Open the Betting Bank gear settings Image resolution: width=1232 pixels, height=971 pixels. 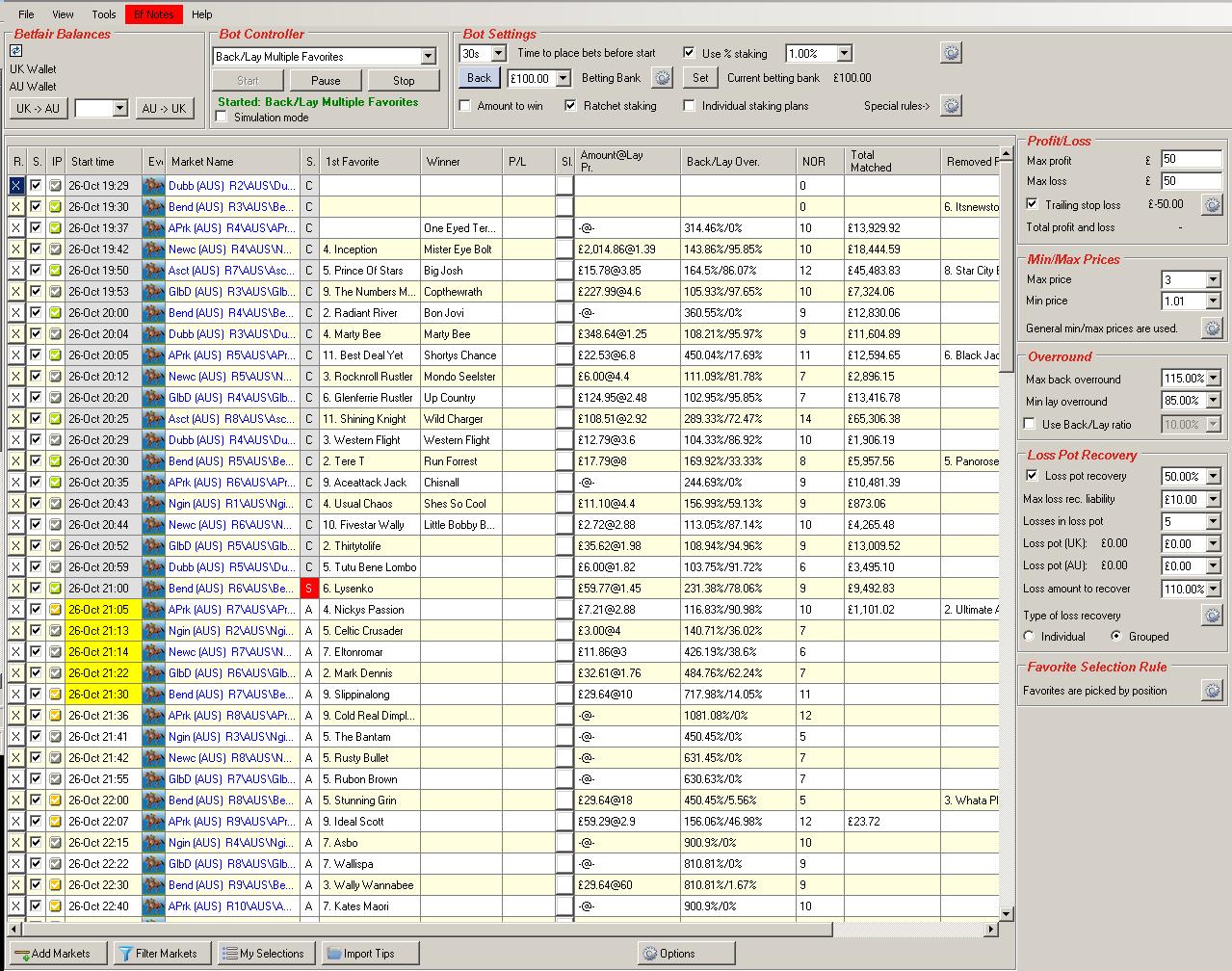coord(662,78)
